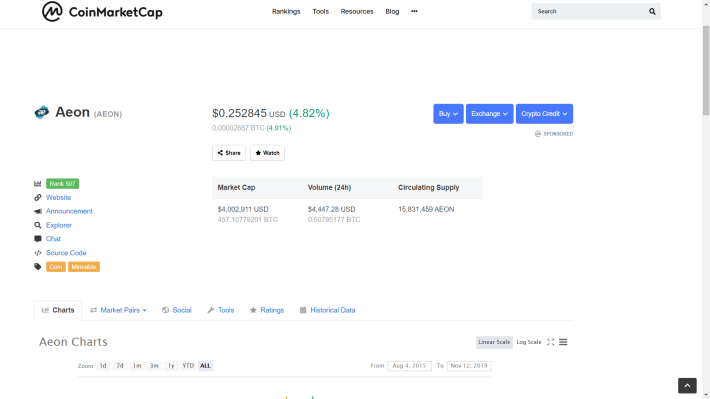Open the Market Pairs tab dropdown
Screen dimensions: 710x399
coord(118,310)
